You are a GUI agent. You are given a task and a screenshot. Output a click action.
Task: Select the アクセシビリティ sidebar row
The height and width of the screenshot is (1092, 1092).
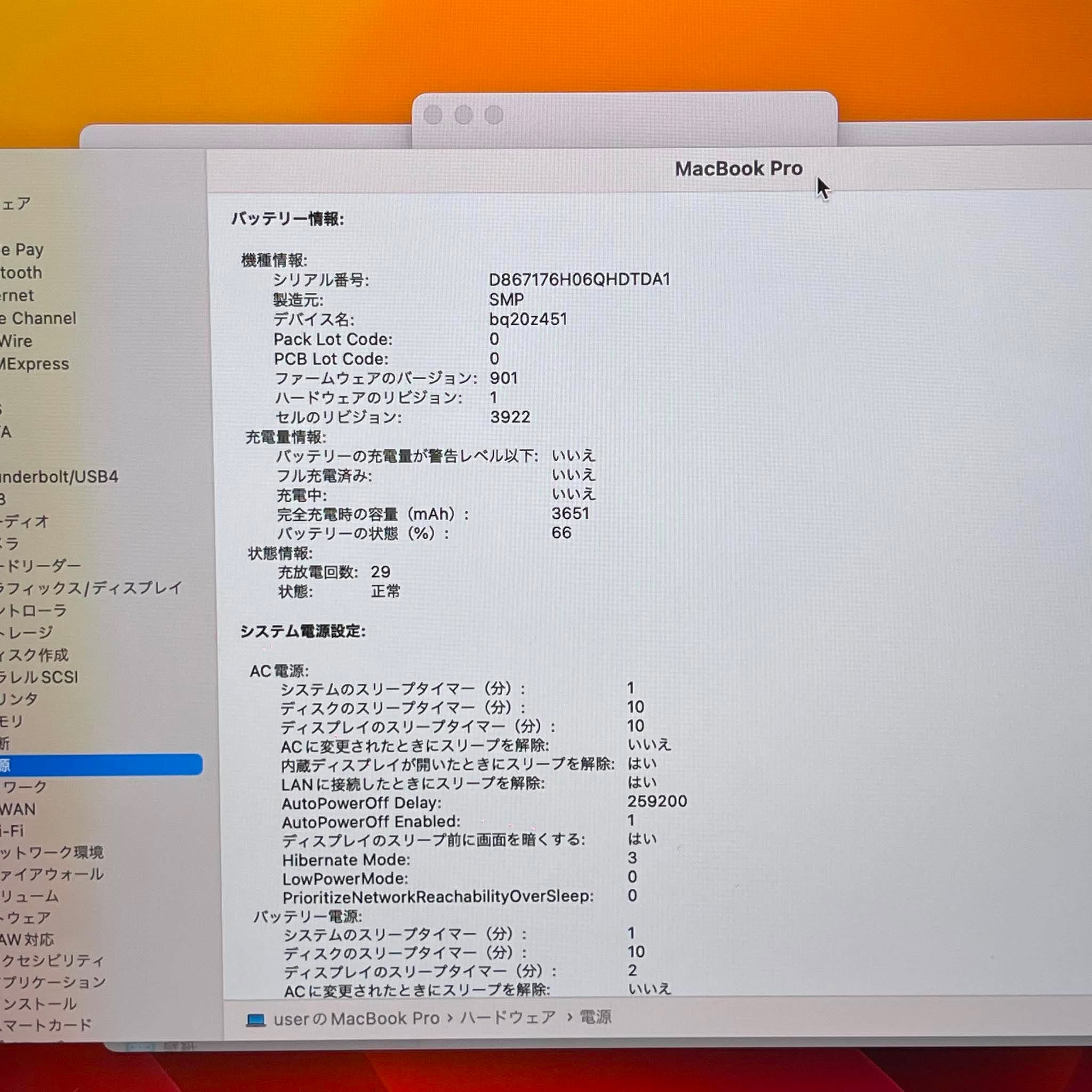coord(53,961)
